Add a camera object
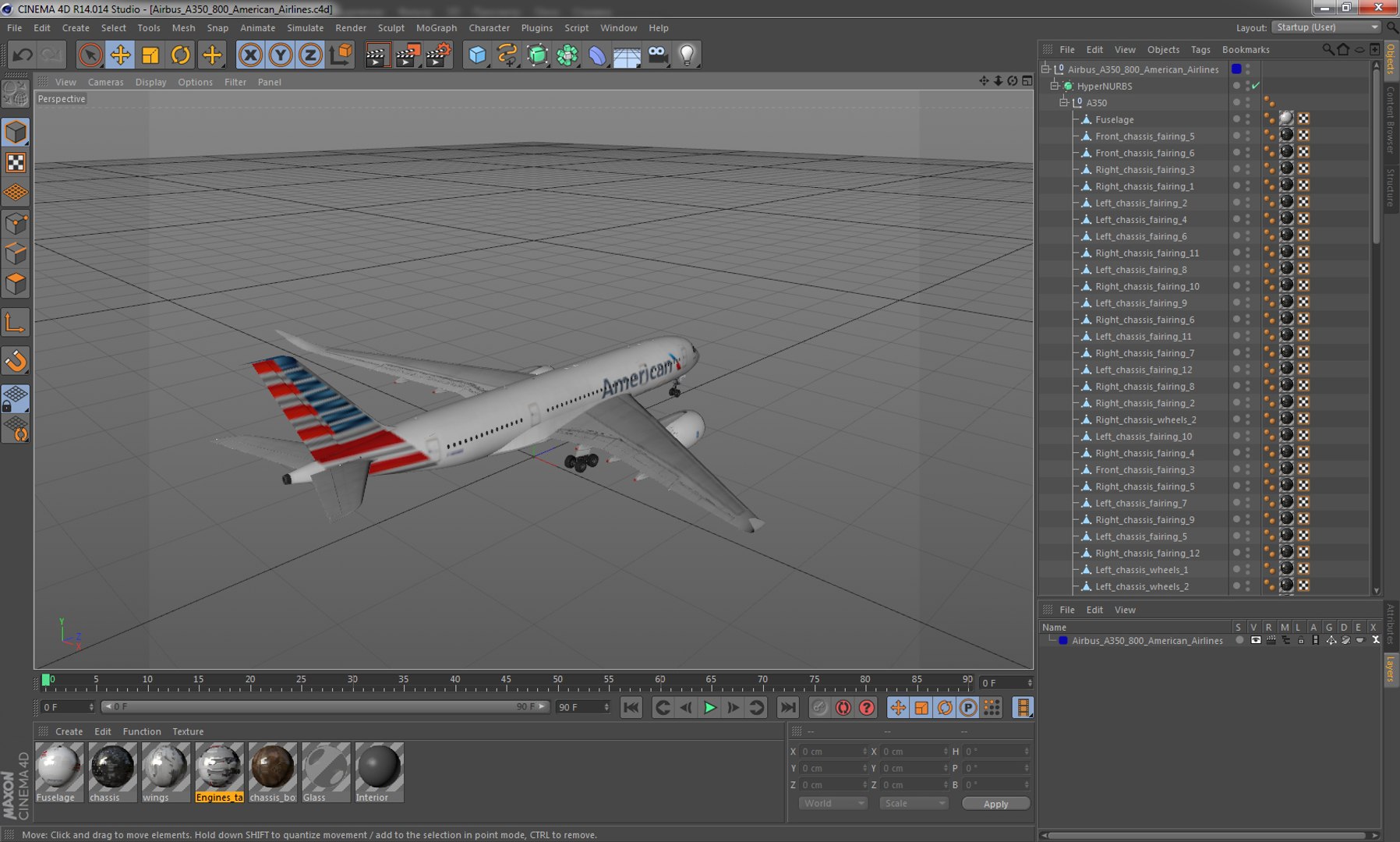 [x=657, y=55]
